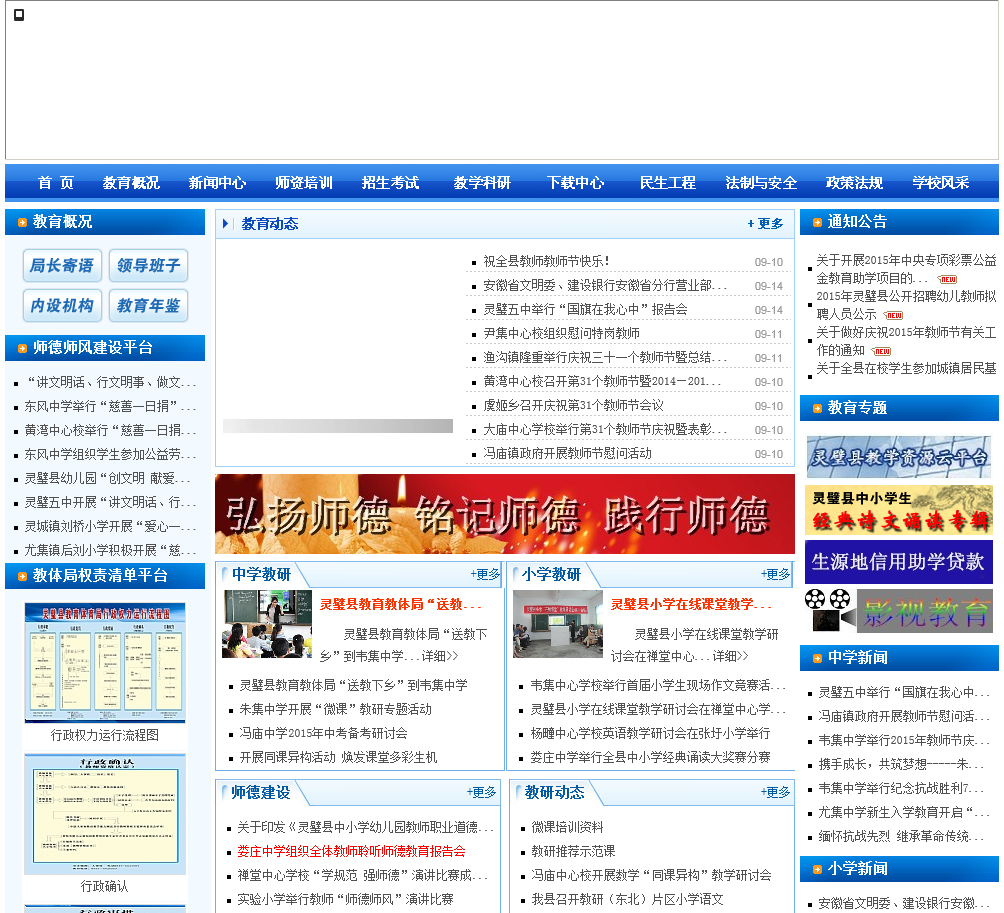Open red headline 灵璧县教育体局"送教...
Viewport: 1004px width, 913px height.
(401, 604)
